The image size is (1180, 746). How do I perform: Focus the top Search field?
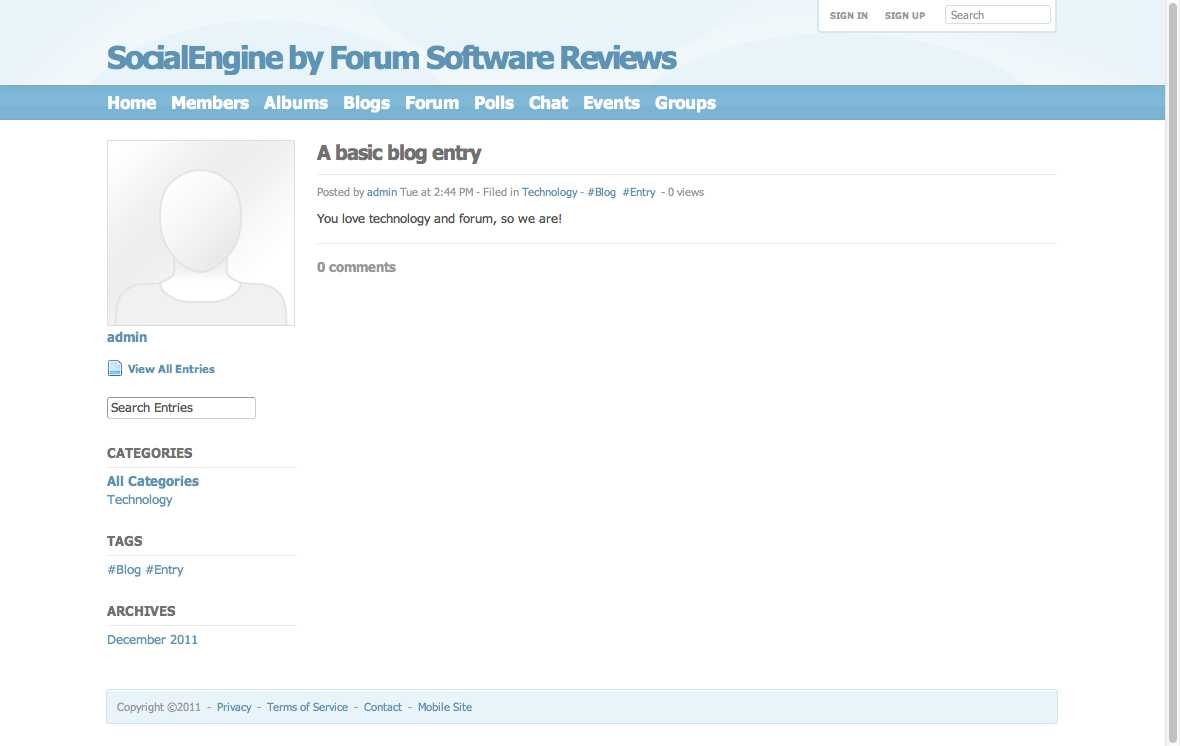click(998, 15)
